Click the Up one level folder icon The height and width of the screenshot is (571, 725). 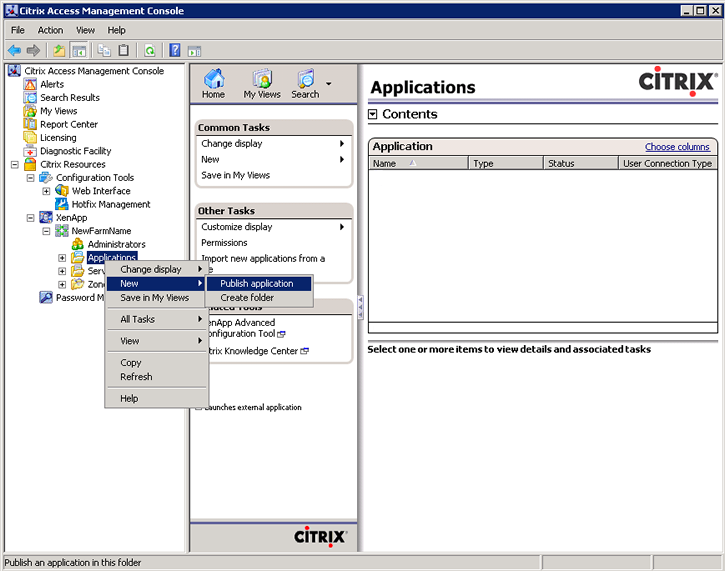coord(59,50)
